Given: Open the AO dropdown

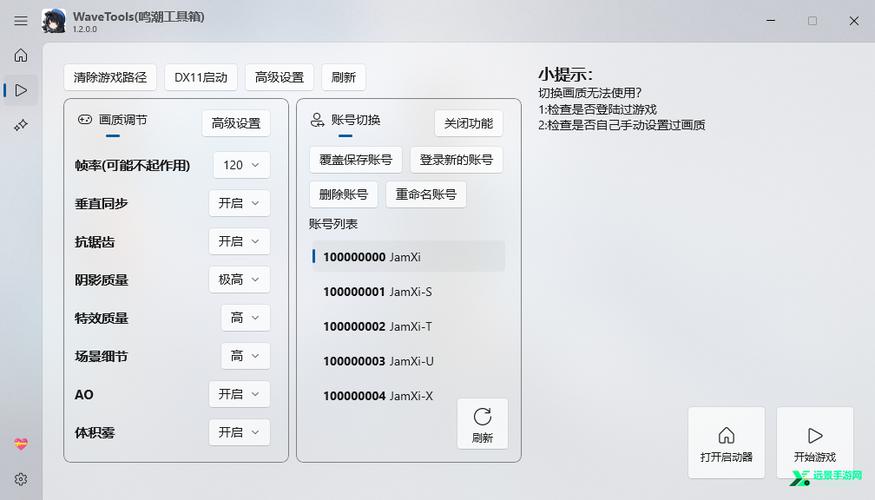Looking at the screenshot, I should click(239, 394).
